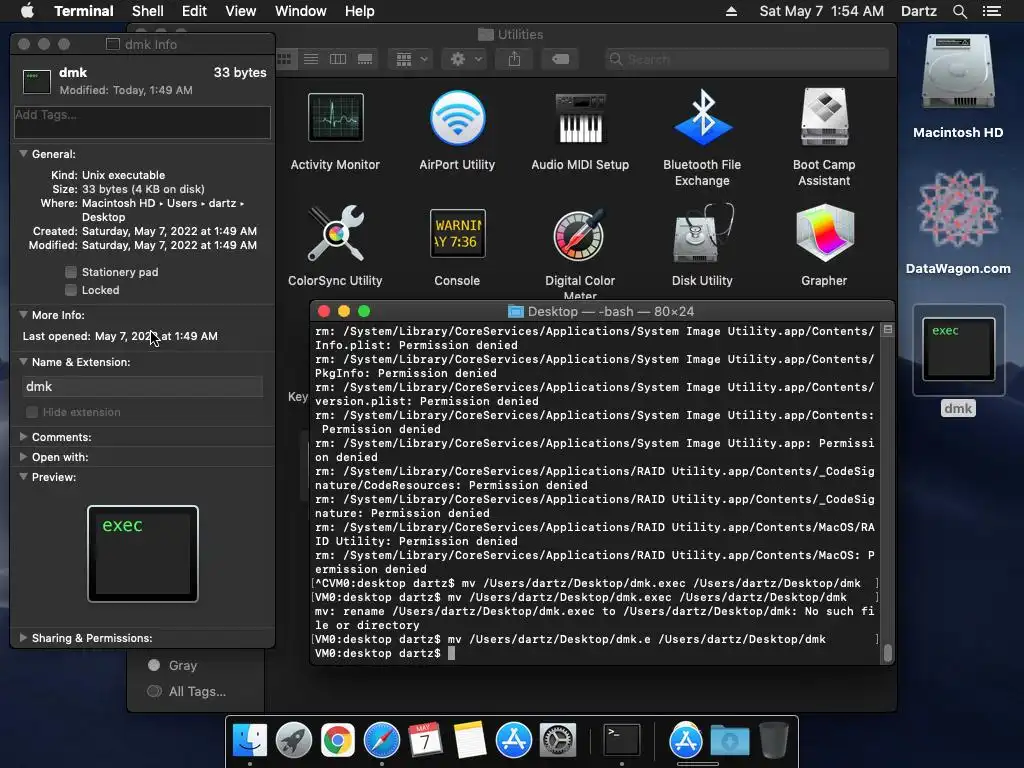Open the Console app icon
The height and width of the screenshot is (768, 1024).
457,233
